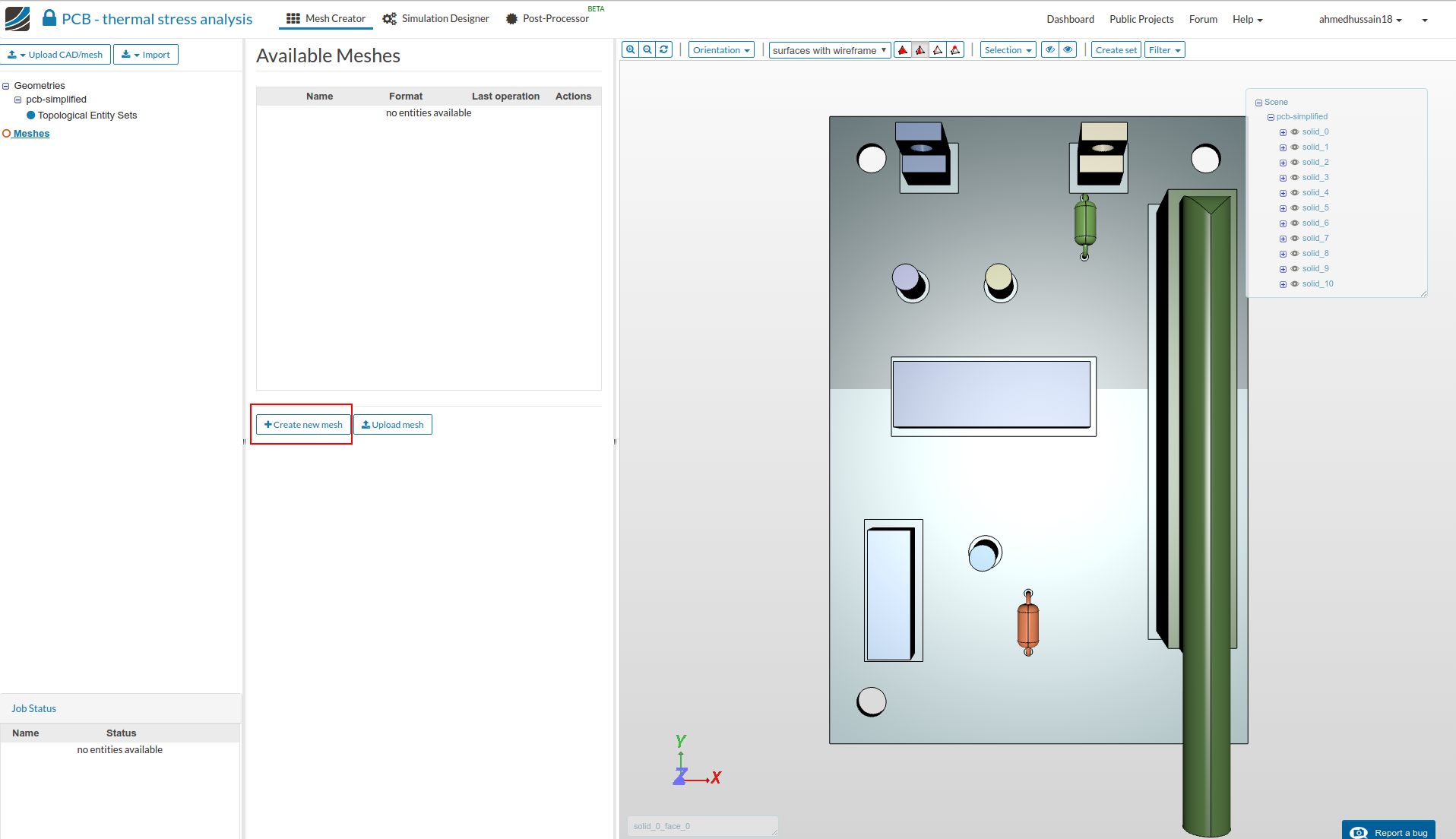Click the panel resize grip of the Scene tree
The width and height of the screenshot is (1456, 839).
1423,293
